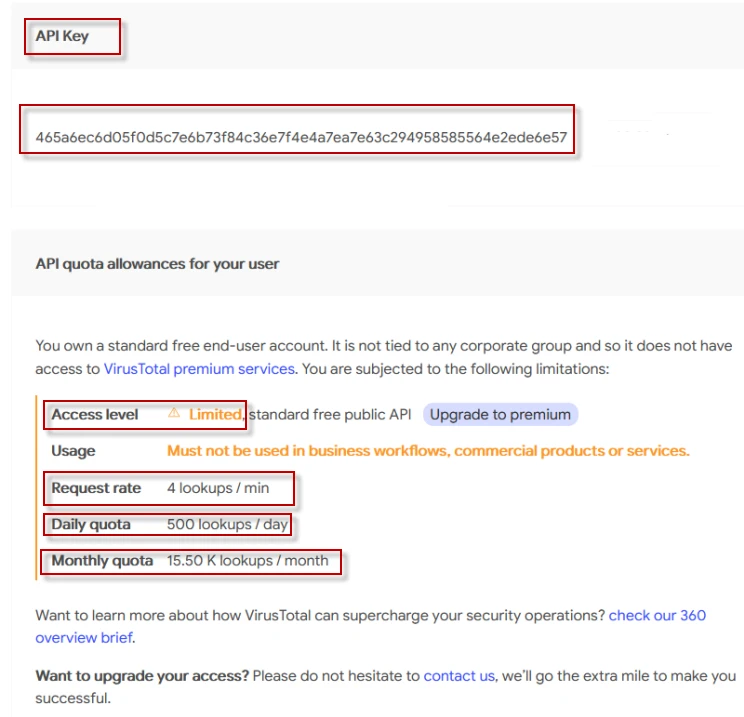
Task: Open the VirusTotal premium services link
Action: [x=199, y=368]
